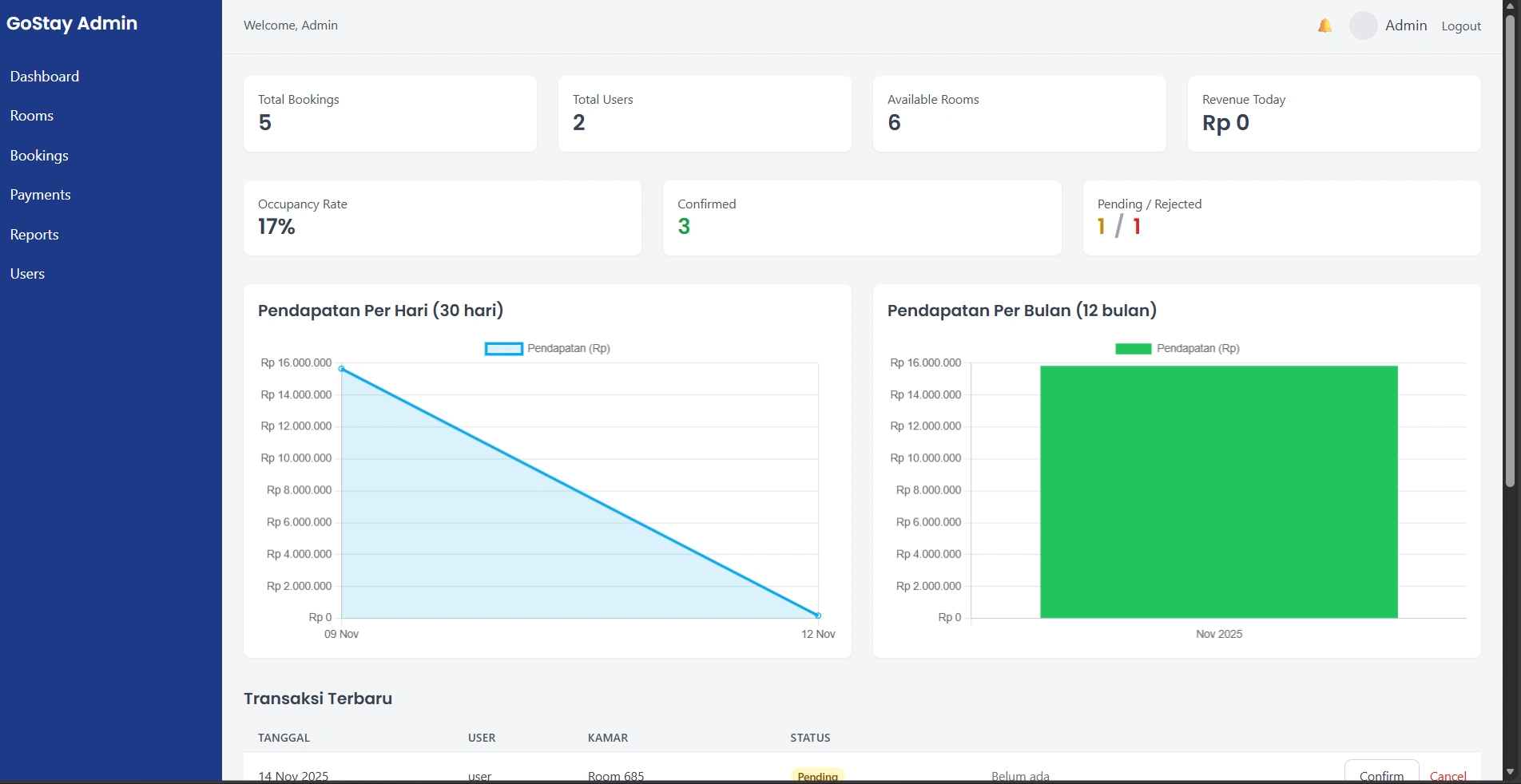Image resolution: width=1521 pixels, height=784 pixels.
Task: Go to Bookings in the sidebar
Action: 39,156
